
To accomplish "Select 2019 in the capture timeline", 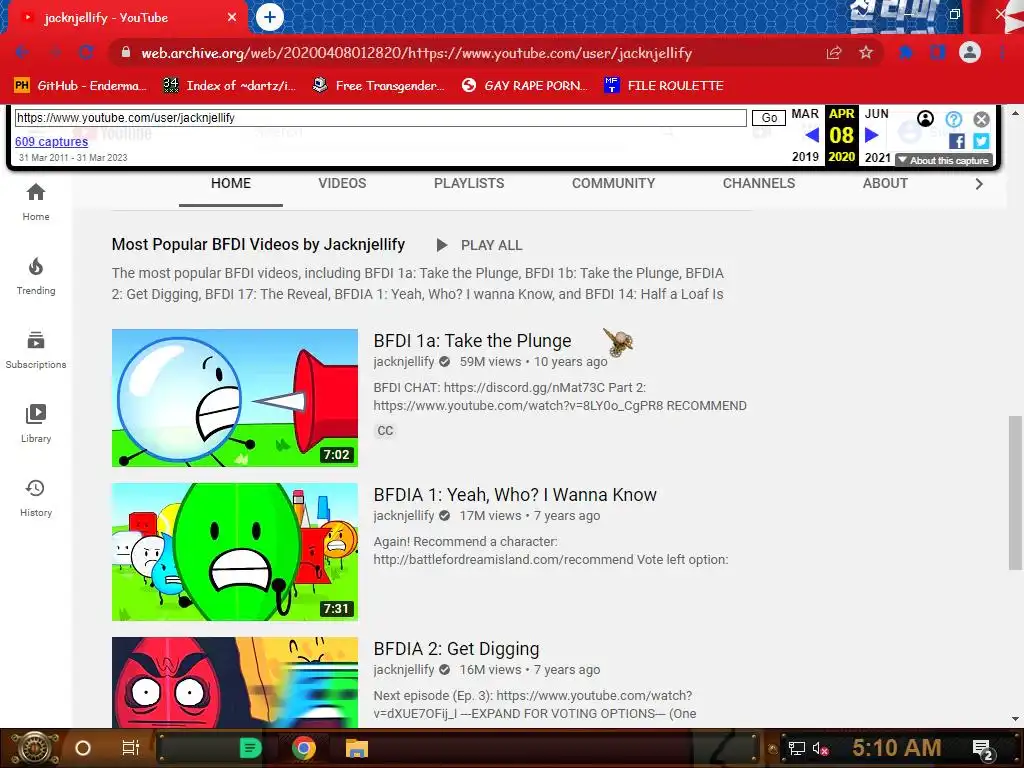I will (805, 157).
